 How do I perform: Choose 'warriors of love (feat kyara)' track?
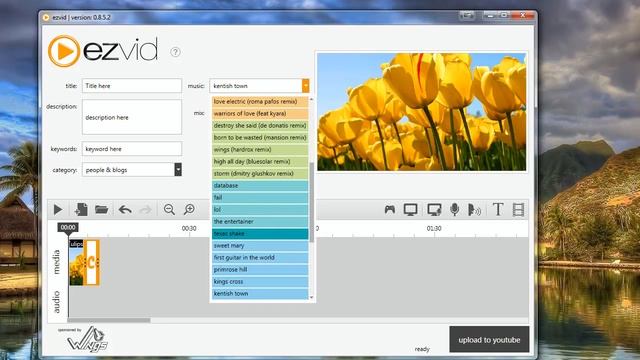coord(260,113)
